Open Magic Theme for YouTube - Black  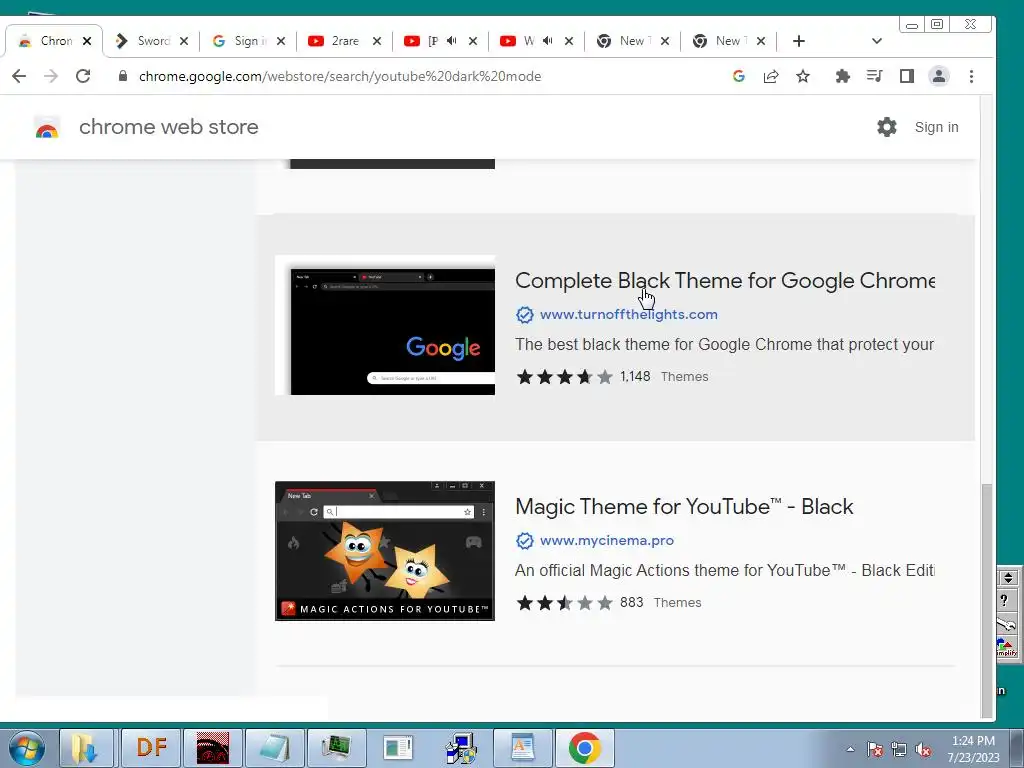684,507
